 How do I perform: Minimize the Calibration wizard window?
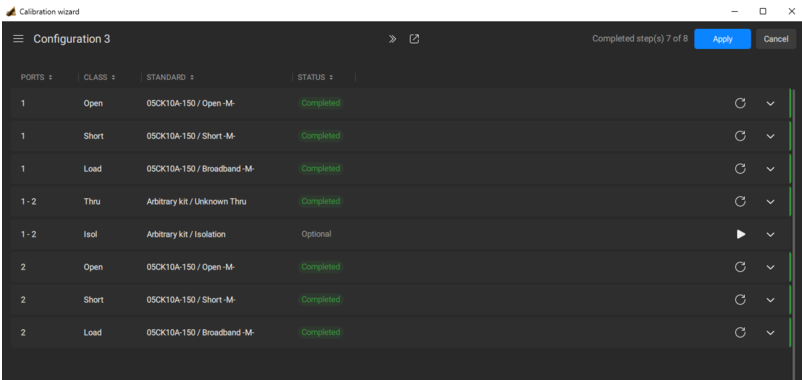click(734, 11)
